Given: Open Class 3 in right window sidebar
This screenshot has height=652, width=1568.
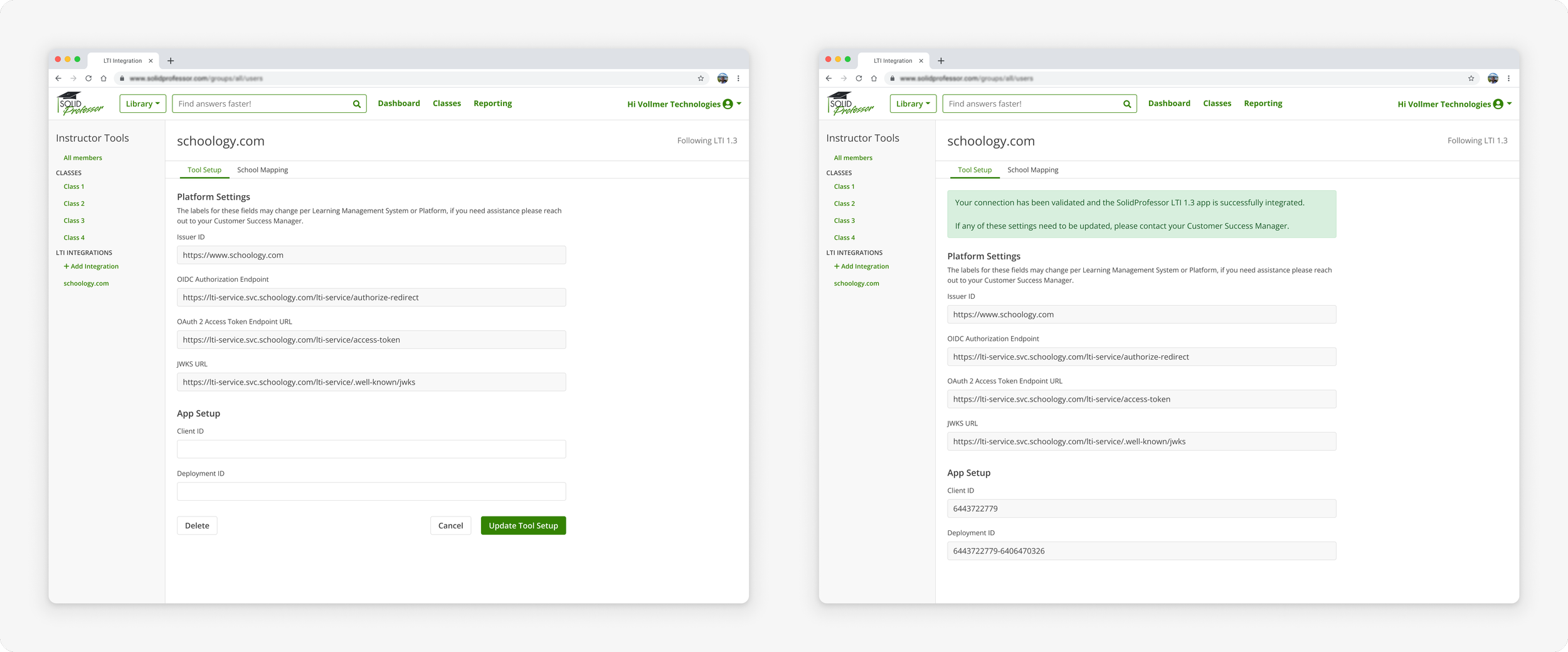Looking at the screenshot, I should coord(844,221).
